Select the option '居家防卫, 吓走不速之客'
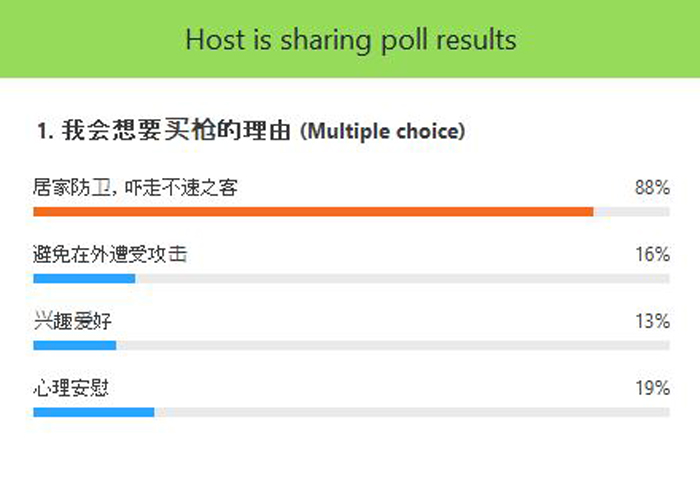The image size is (700, 503). coord(135,187)
